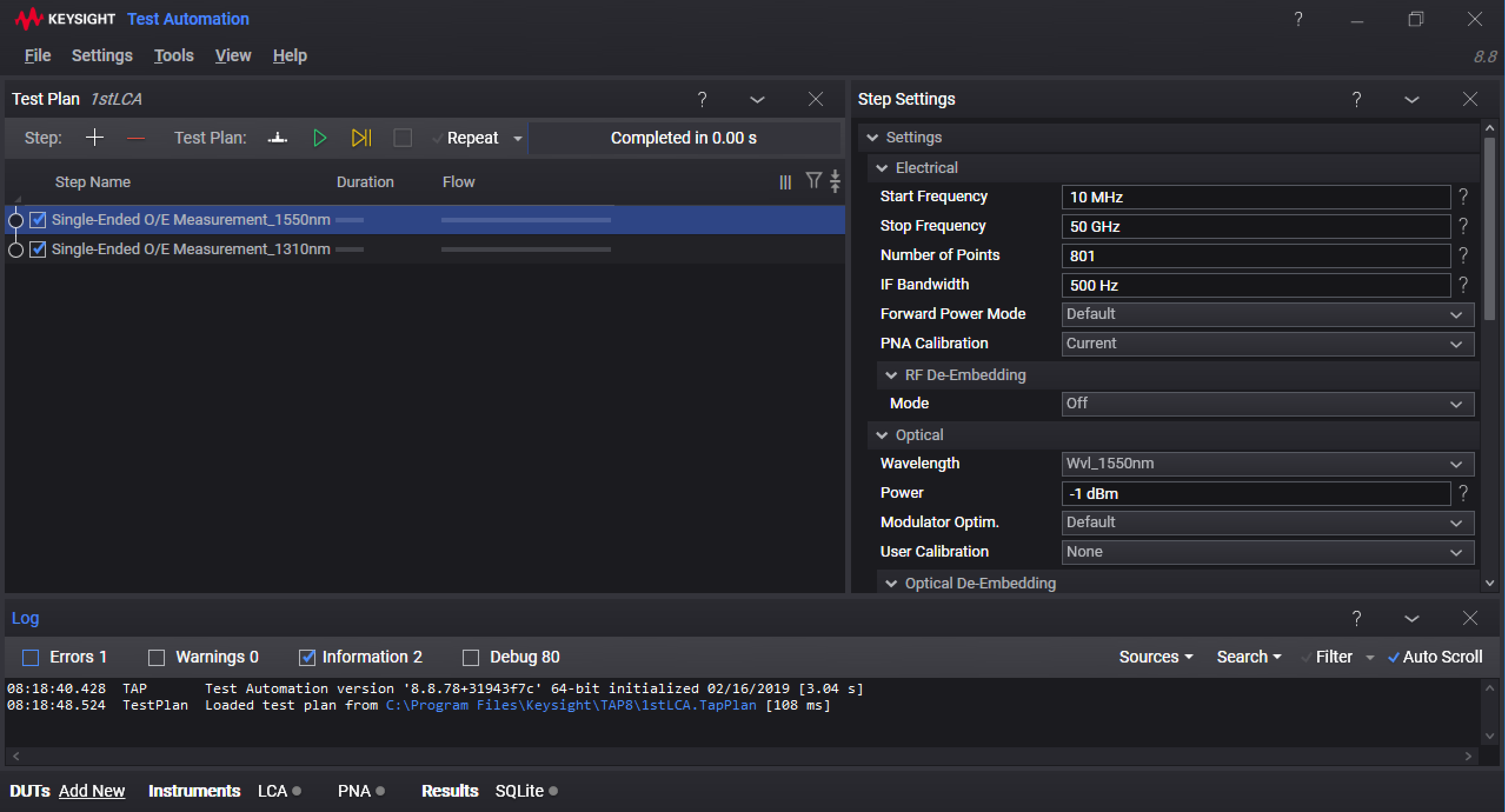The height and width of the screenshot is (812, 1505).
Task: Click the expand/collapse all steps icon
Action: coord(835,181)
